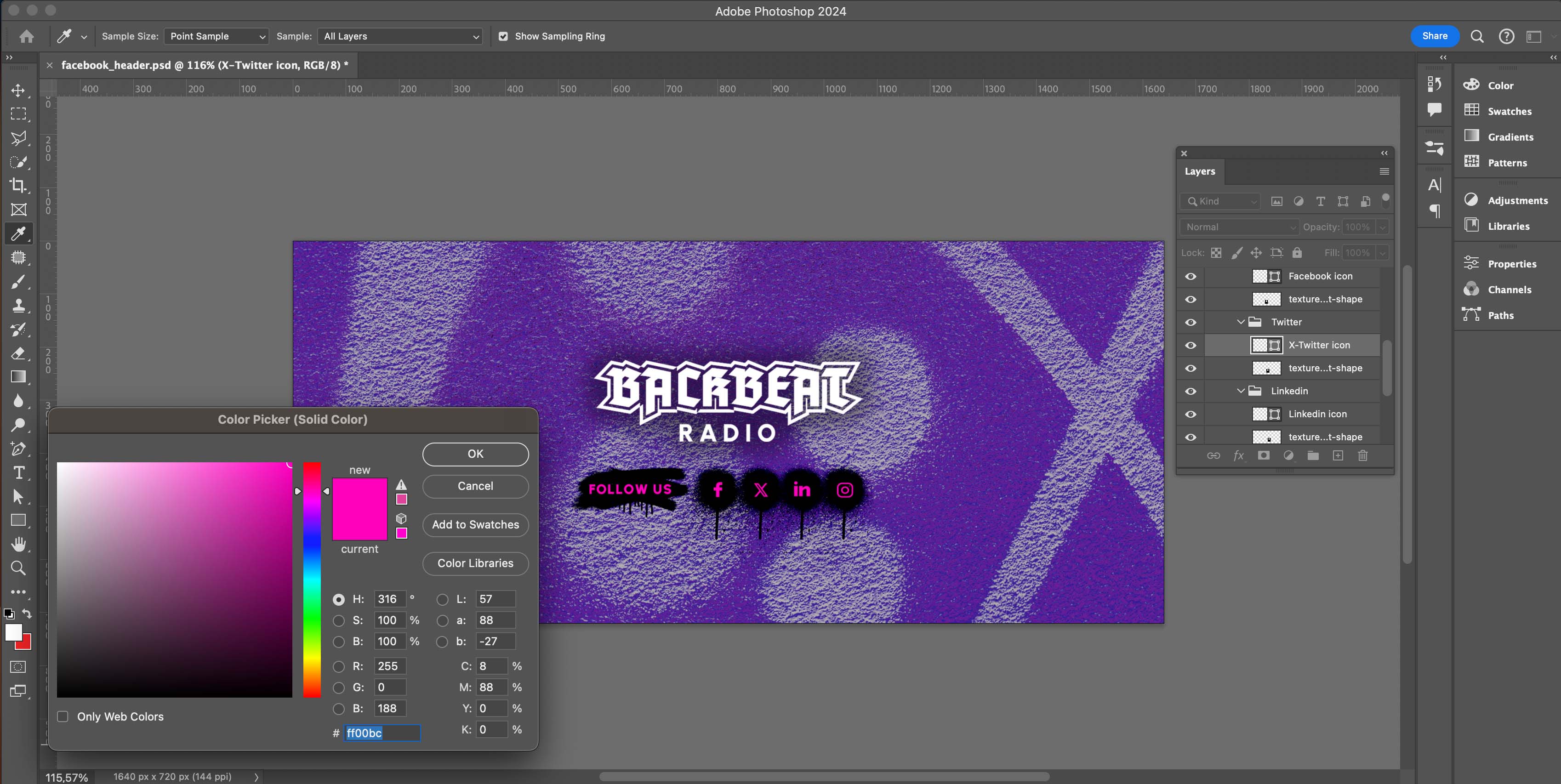Click the add layer style fx icon
The image size is (1561, 784).
pyautogui.click(x=1238, y=455)
